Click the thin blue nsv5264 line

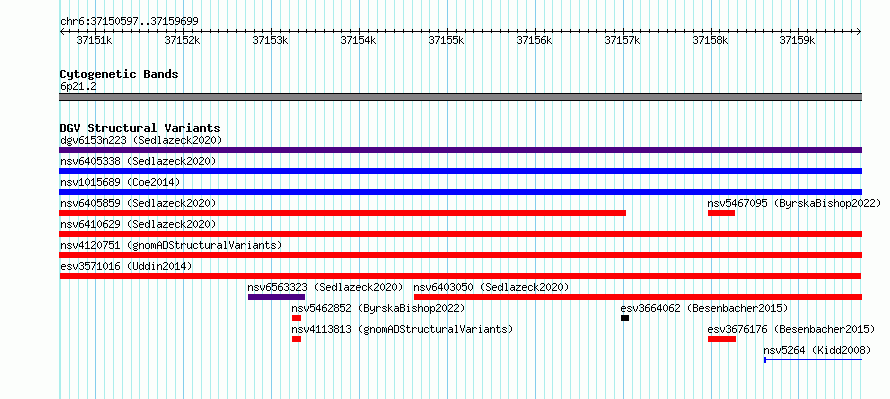pos(813,360)
